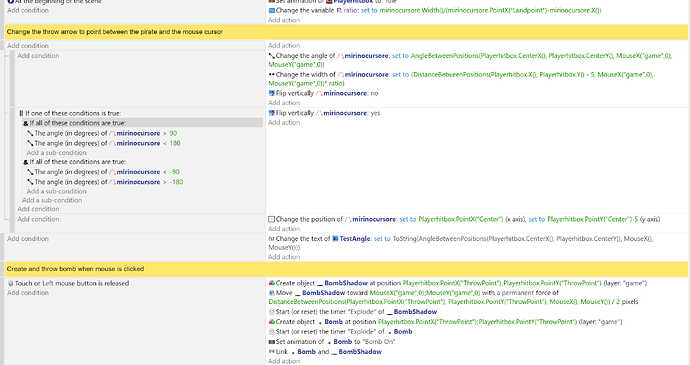The image size is (690, 365).
Task: Click the mouse icon before 'Touch or Left mouse button'
Action: pos(11,284)
